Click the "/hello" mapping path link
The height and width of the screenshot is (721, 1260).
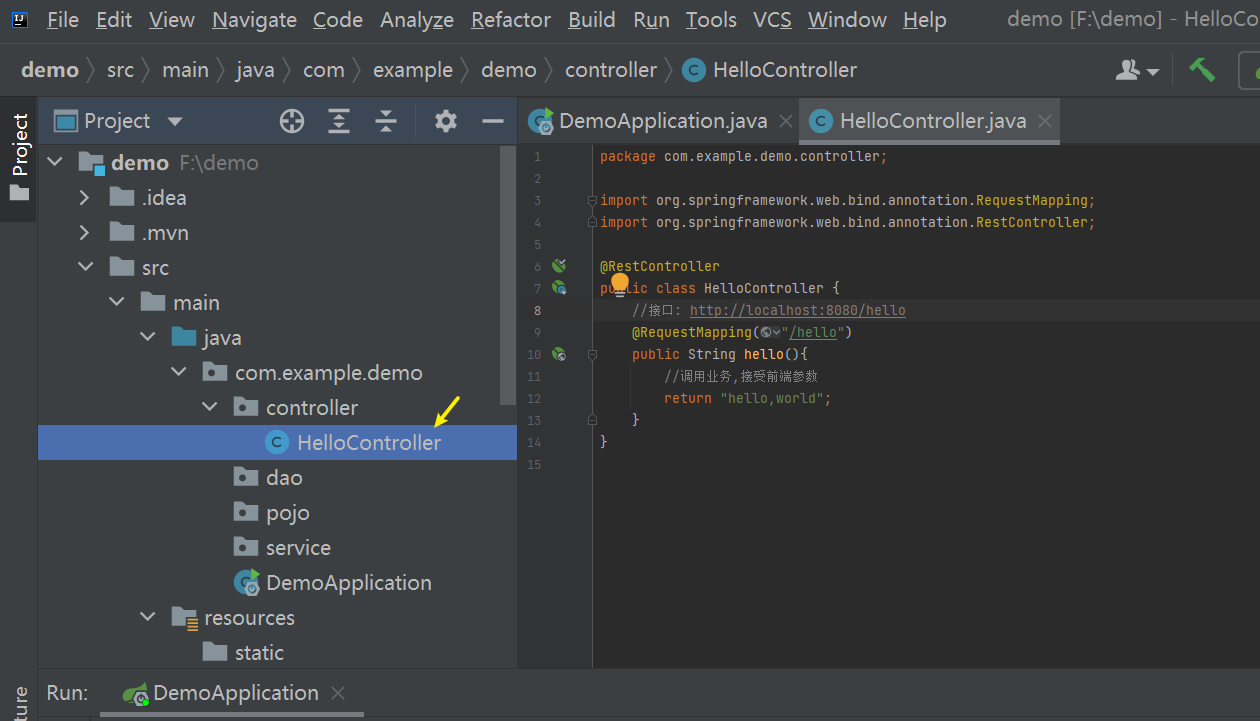[813, 332]
